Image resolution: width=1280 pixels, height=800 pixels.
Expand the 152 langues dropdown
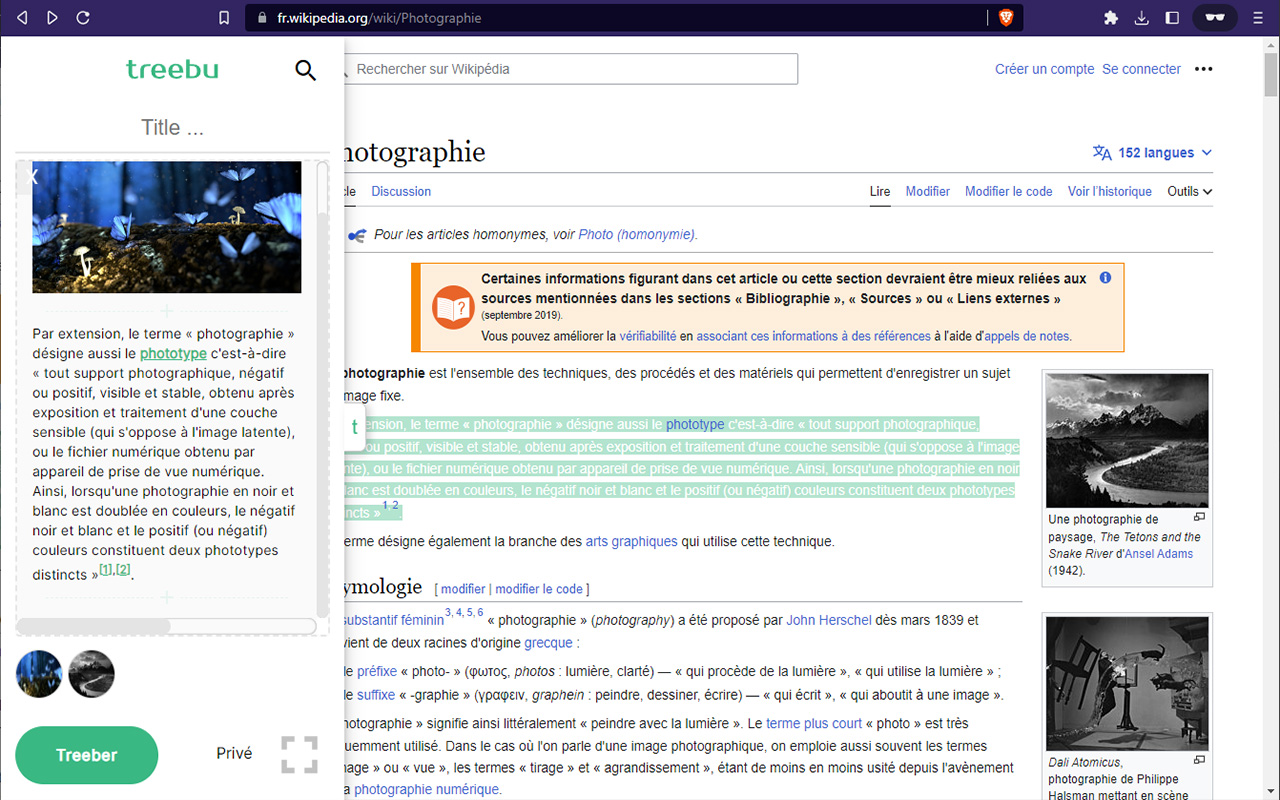coord(1153,153)
